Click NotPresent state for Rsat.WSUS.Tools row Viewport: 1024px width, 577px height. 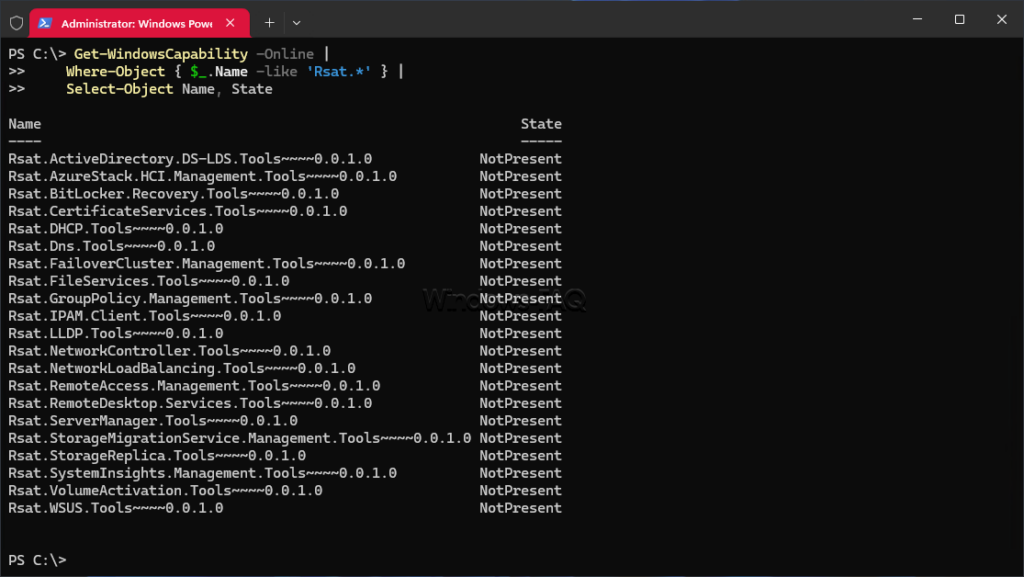520,508
